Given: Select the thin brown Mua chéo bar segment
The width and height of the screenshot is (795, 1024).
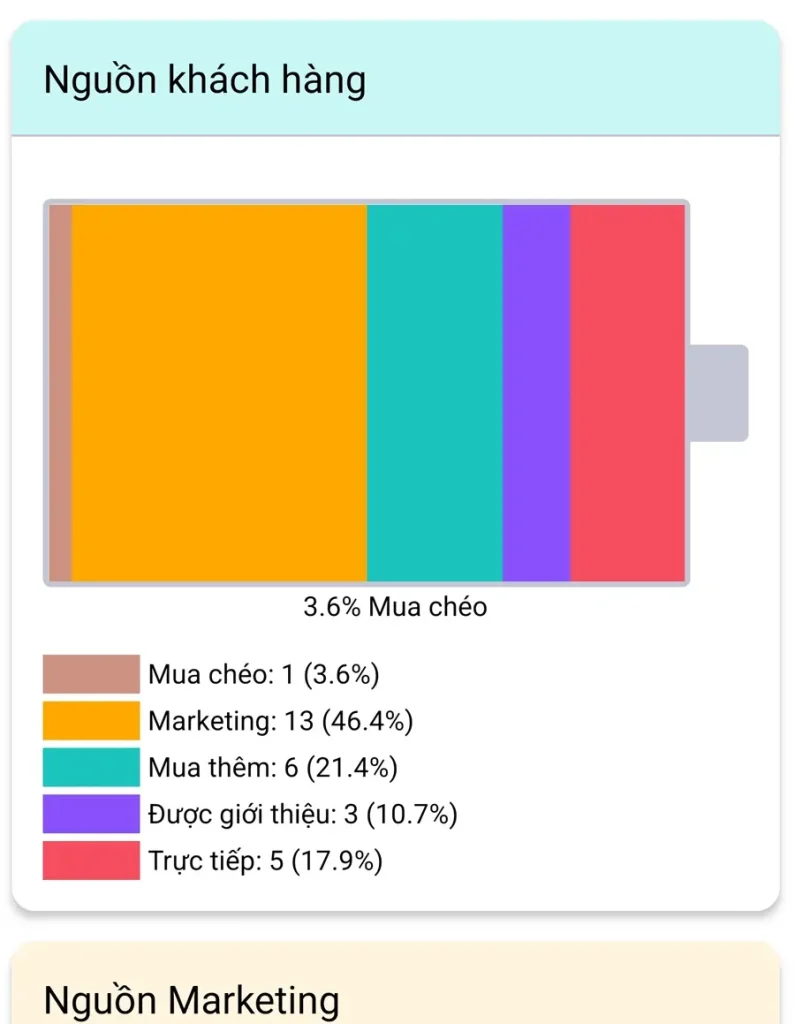Looking at the screenshot, I should 60,392.
